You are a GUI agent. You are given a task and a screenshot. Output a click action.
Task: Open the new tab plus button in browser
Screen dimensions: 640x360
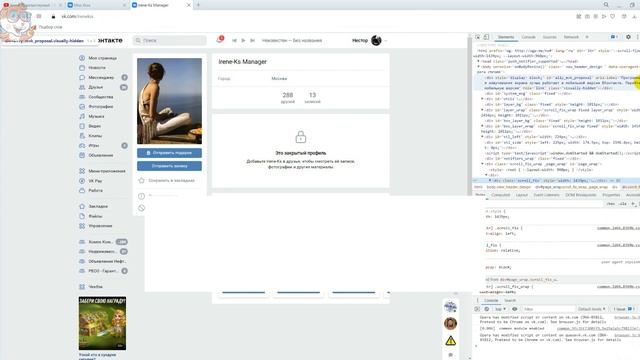198,5
